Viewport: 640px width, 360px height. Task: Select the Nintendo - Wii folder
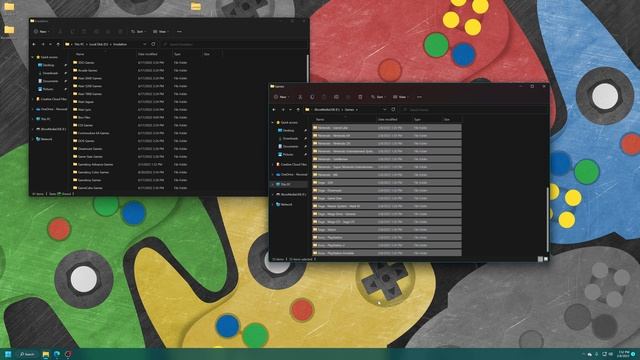(387, 175)
